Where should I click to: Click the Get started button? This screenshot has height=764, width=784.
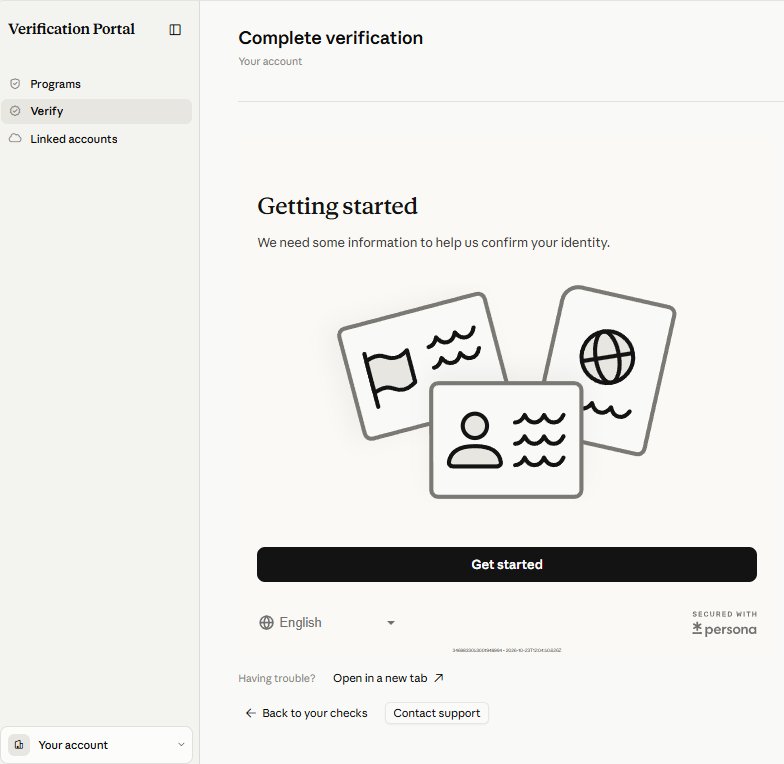pos(506,564)
